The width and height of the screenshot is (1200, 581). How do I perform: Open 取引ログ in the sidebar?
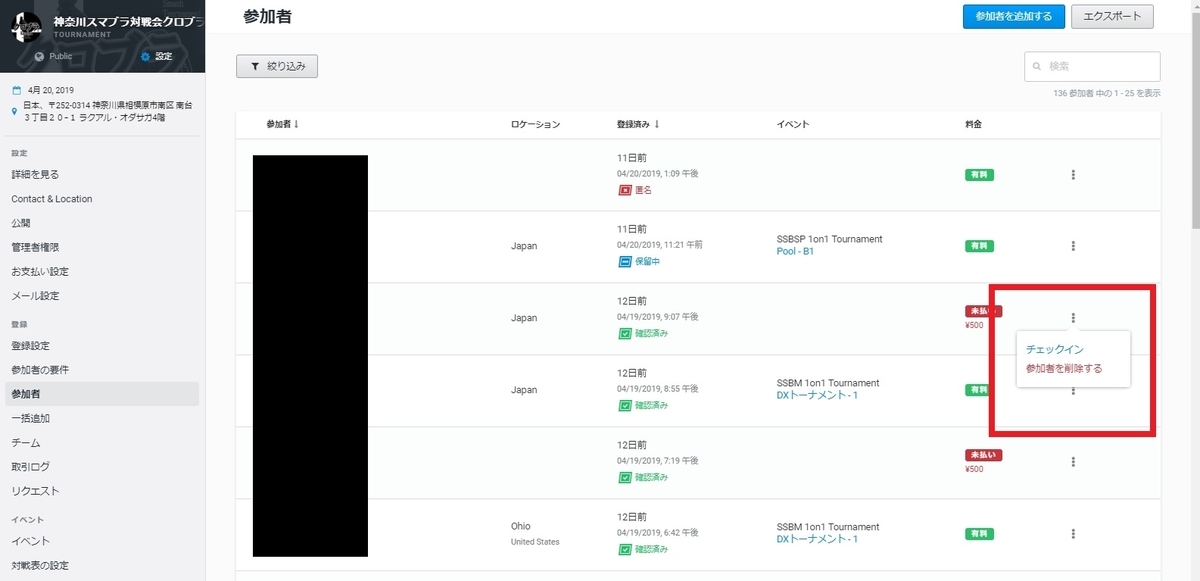(x=30, y=467)
